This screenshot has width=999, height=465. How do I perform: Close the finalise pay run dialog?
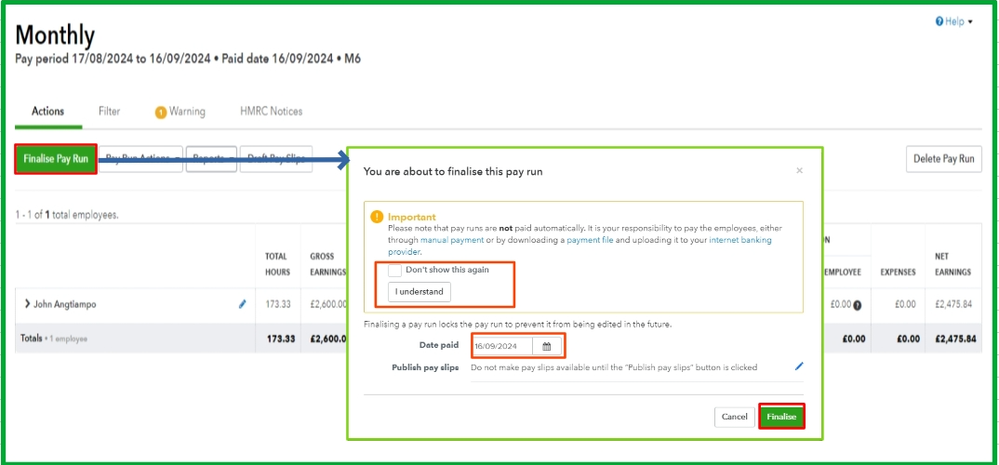point(799,171)
